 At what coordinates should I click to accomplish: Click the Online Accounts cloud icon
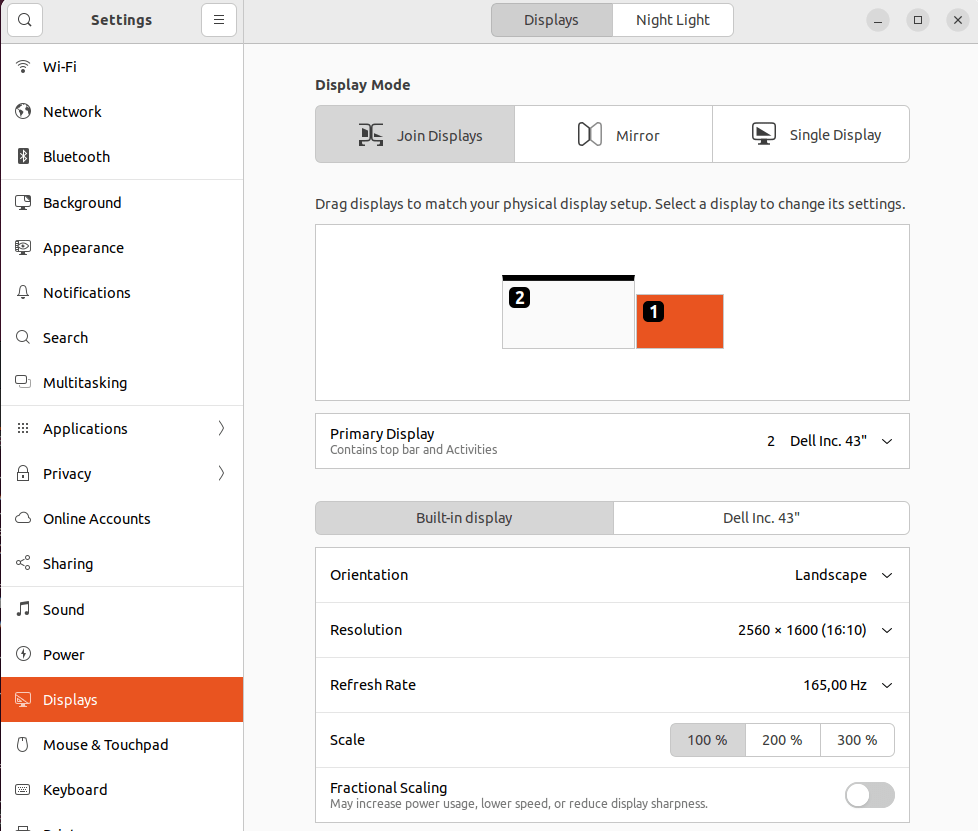pos(23,518)
